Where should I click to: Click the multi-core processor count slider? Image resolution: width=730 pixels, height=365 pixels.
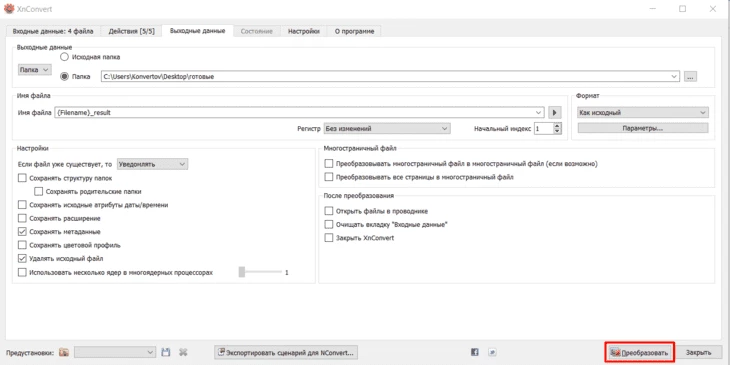(260, 272)
